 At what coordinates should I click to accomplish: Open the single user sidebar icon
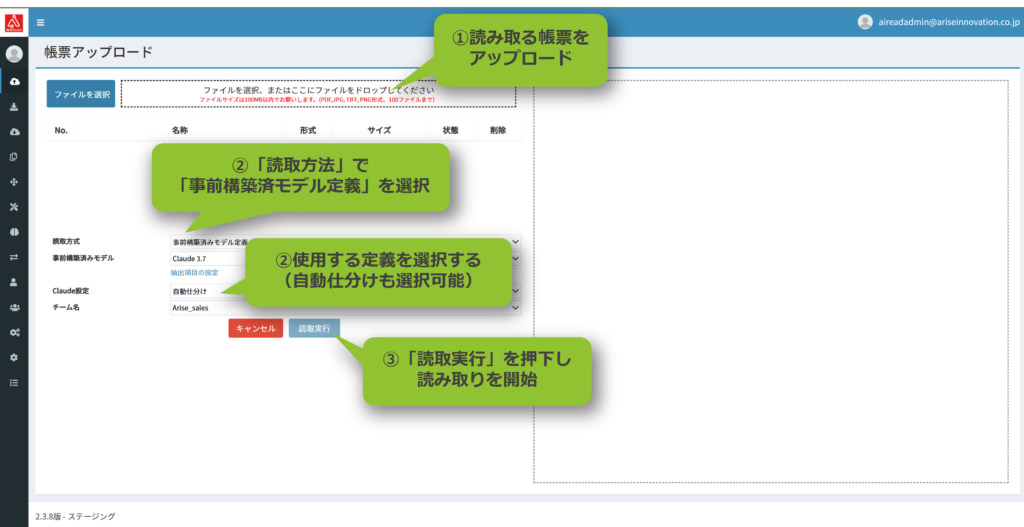pyautogui.click(x=14, y=282)
